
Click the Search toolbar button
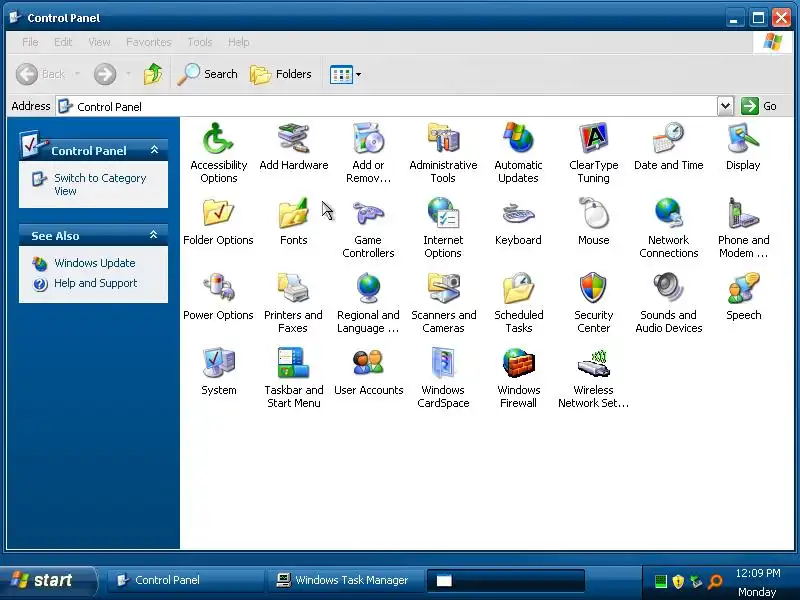208,74
